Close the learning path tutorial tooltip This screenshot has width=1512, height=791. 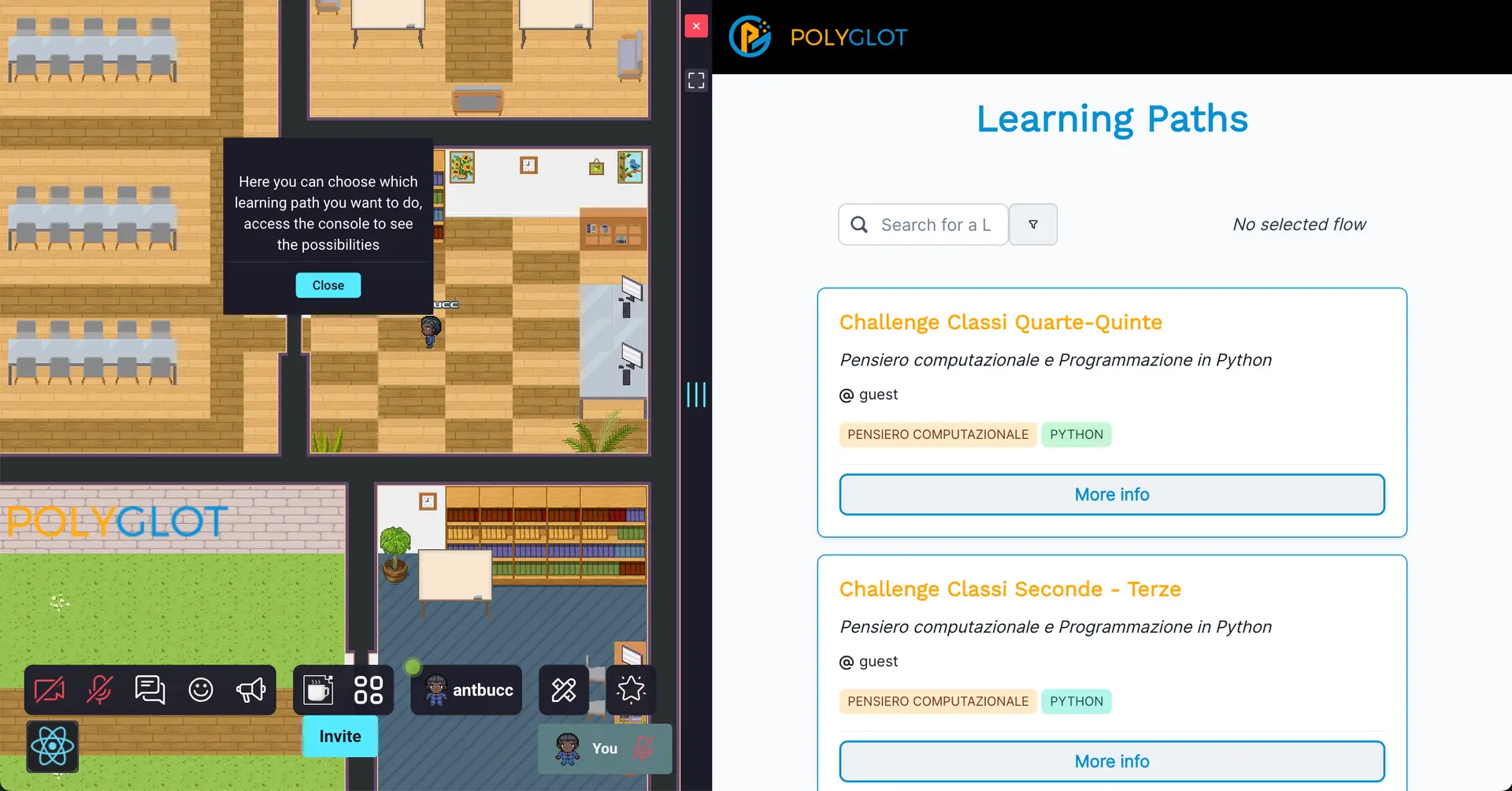click(x=328, y=284)
